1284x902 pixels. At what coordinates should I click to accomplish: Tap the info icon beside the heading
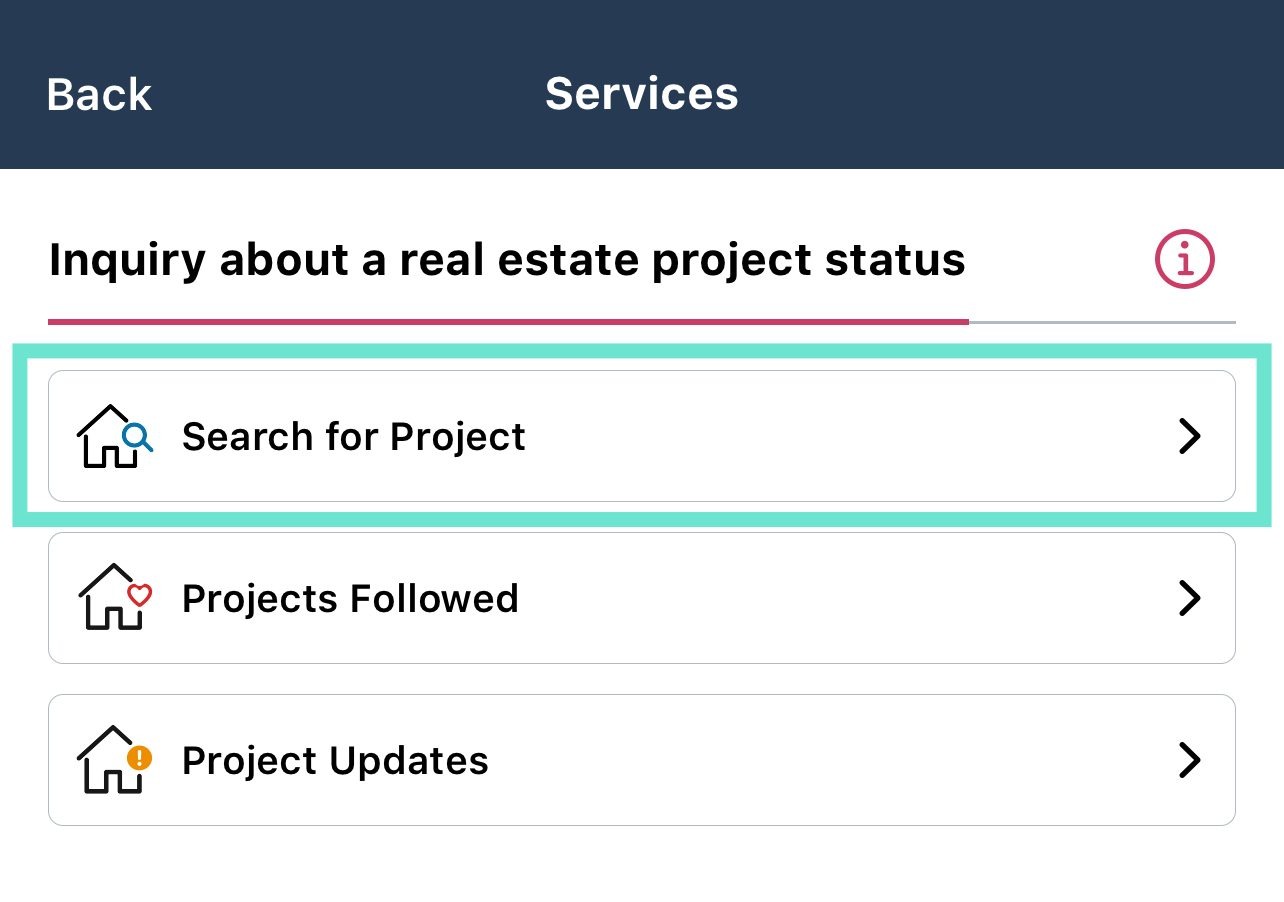point(1185,260)
